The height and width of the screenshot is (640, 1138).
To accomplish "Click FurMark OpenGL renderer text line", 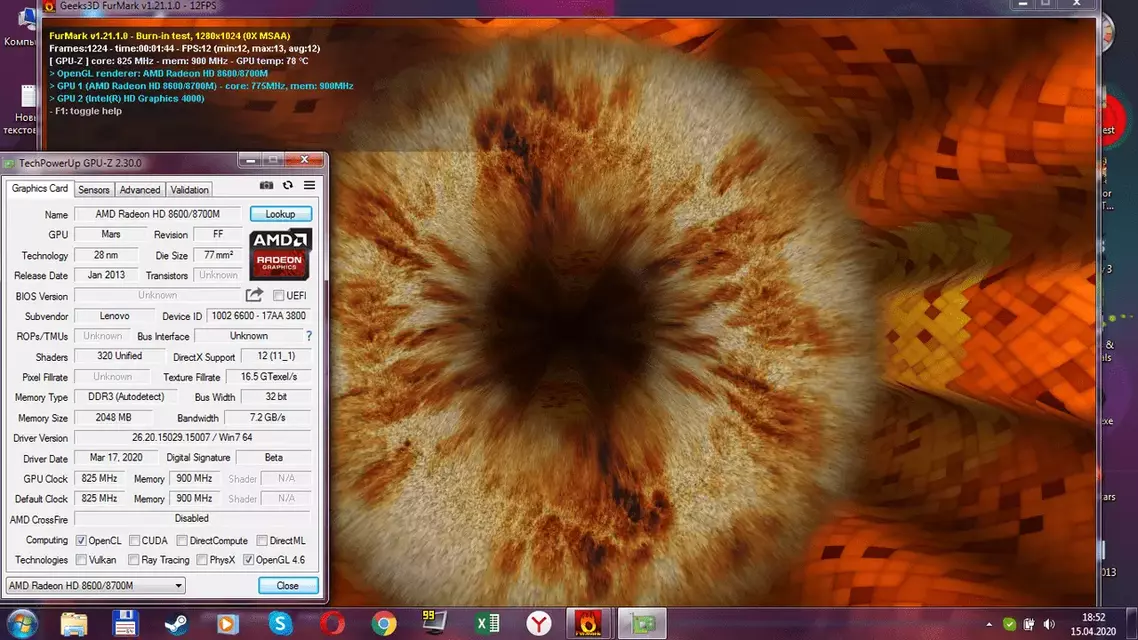I will tap(158, 73).
